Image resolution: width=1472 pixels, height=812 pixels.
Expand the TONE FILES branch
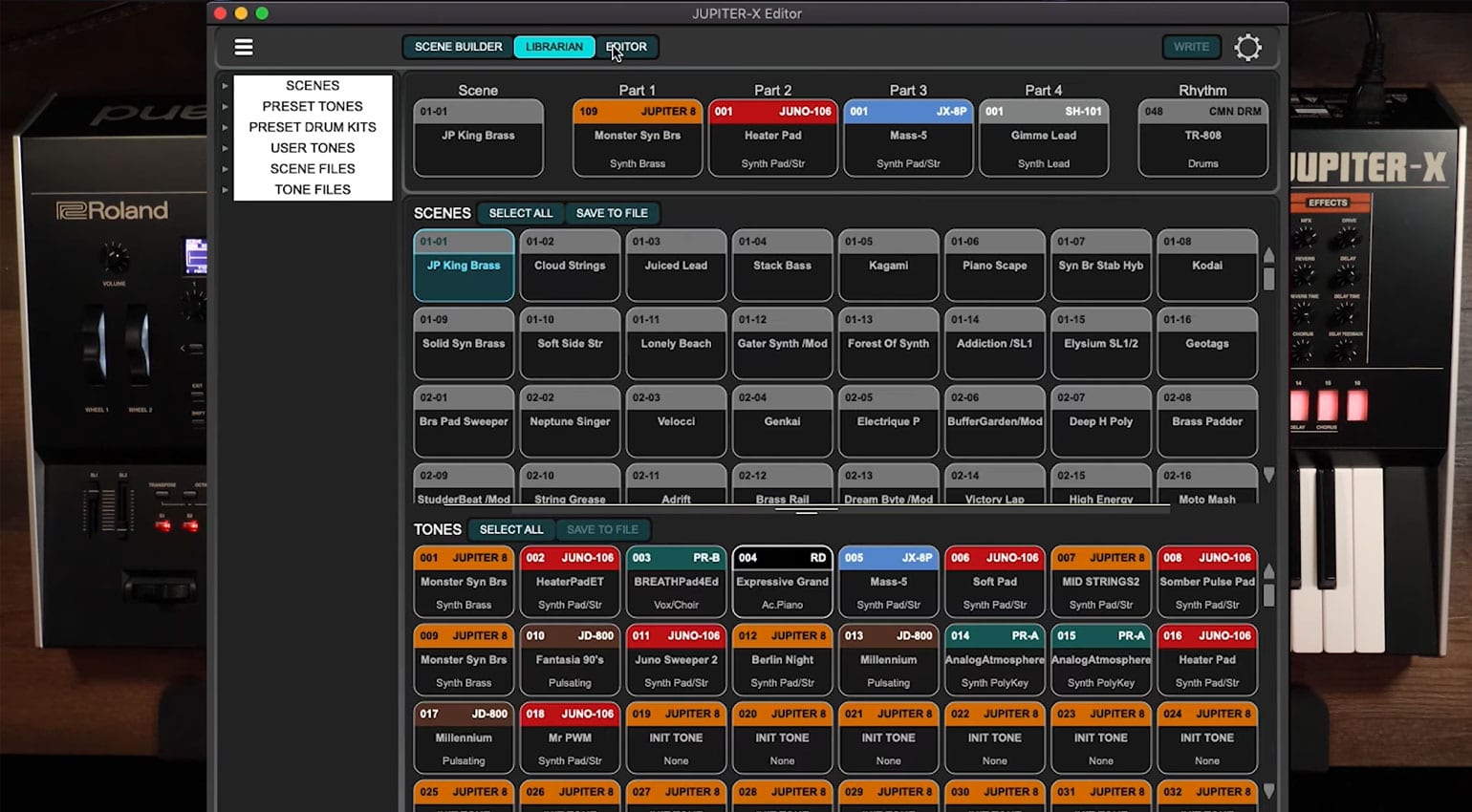coord(226,189)
